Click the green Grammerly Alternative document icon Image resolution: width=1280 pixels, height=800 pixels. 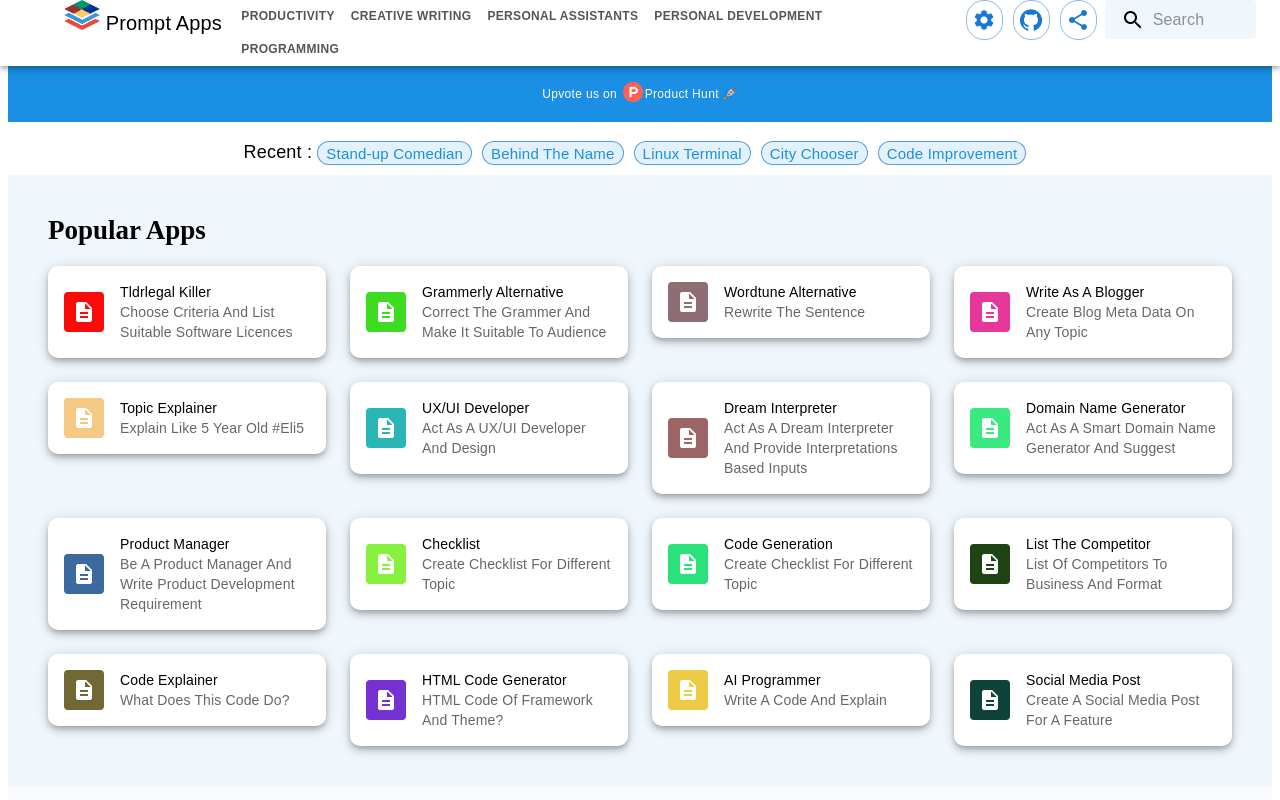point(386,312)
